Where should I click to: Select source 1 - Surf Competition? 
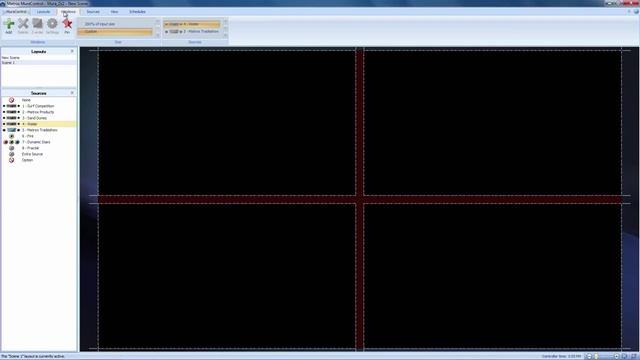39,106
